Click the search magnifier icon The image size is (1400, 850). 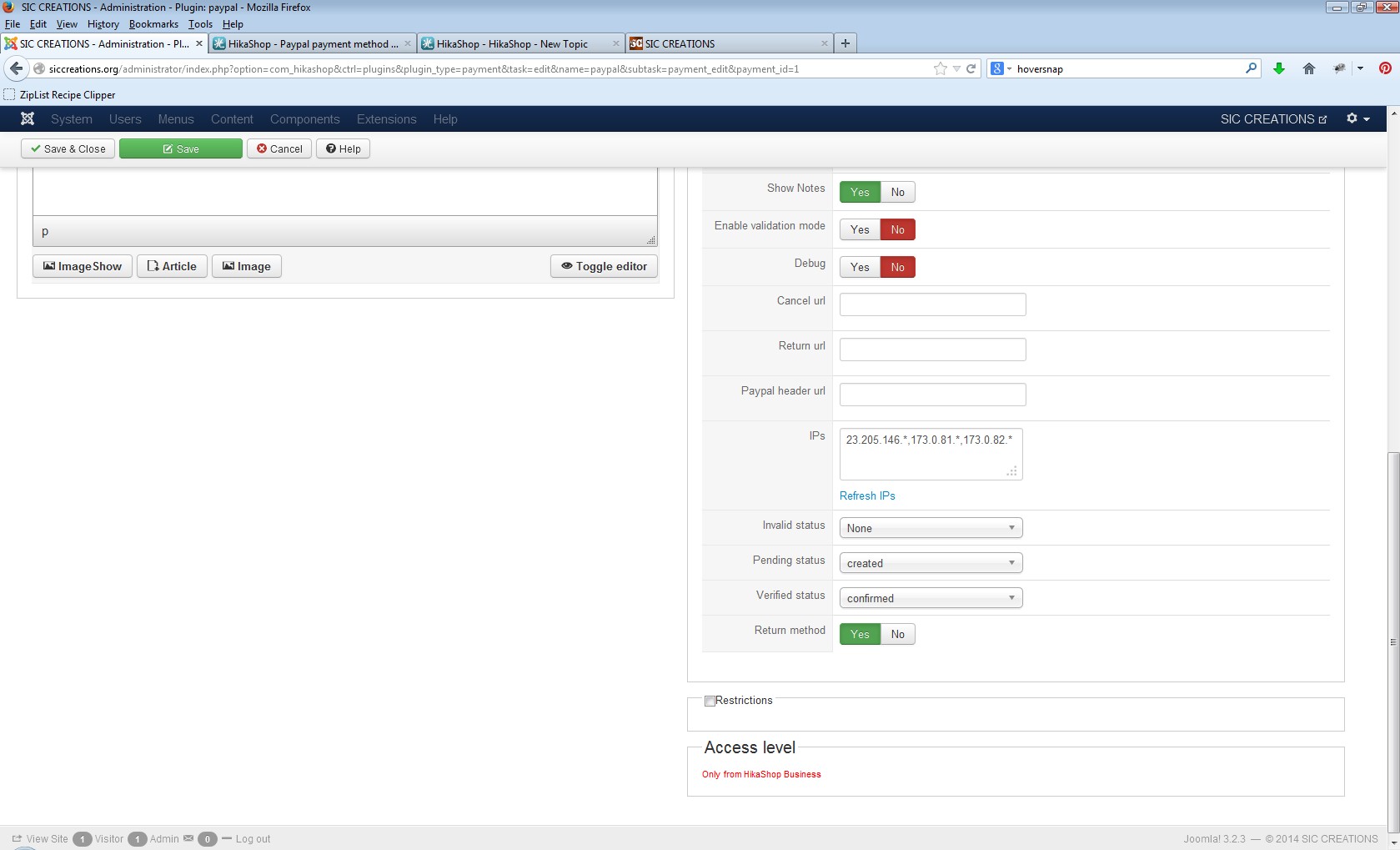(1251, 68)
